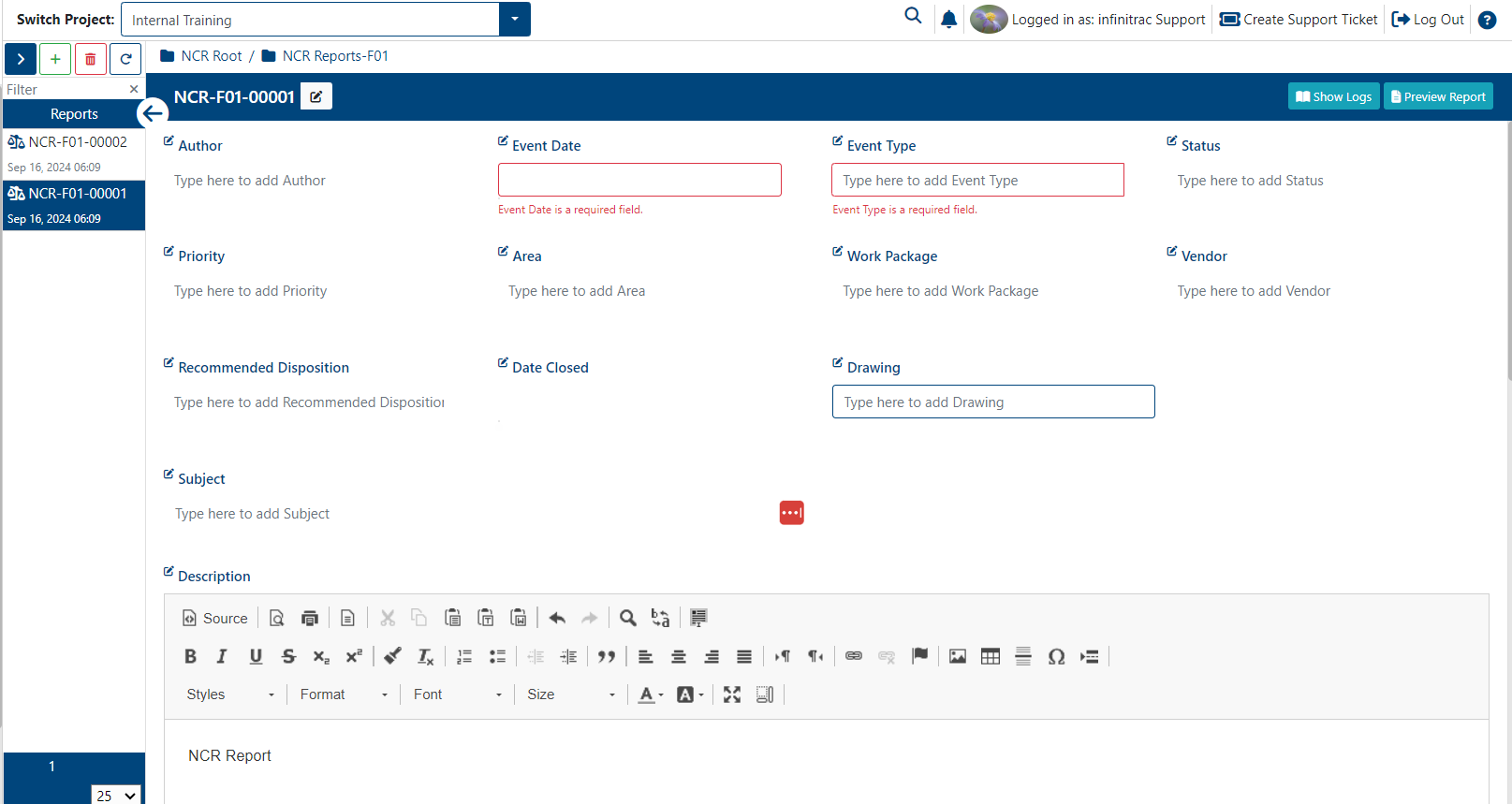Screen dimensions: 1512x804
Task: Click Preview Report button
Action: pos(1439,96)
